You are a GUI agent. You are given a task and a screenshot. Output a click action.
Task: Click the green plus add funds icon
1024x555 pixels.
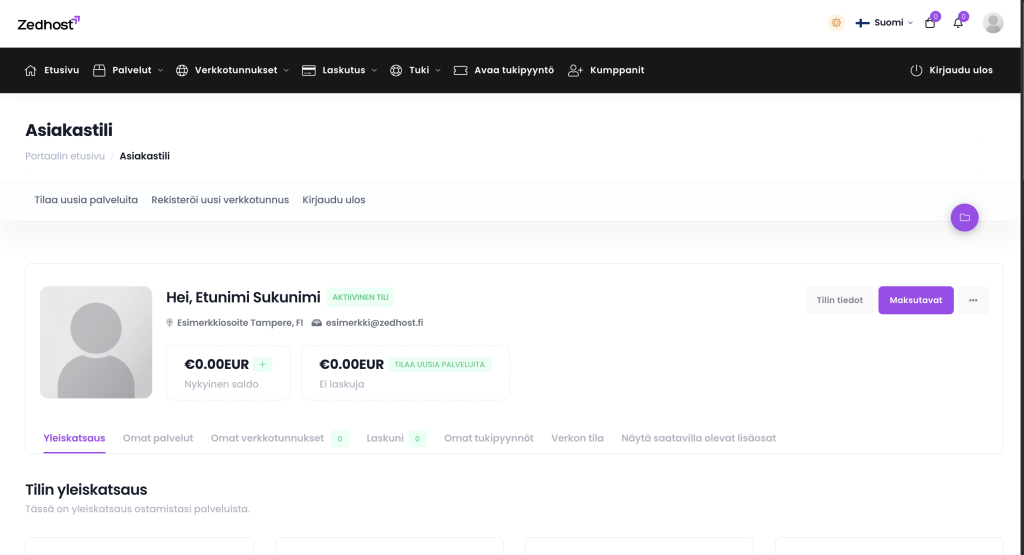click(x=262, y=365)
